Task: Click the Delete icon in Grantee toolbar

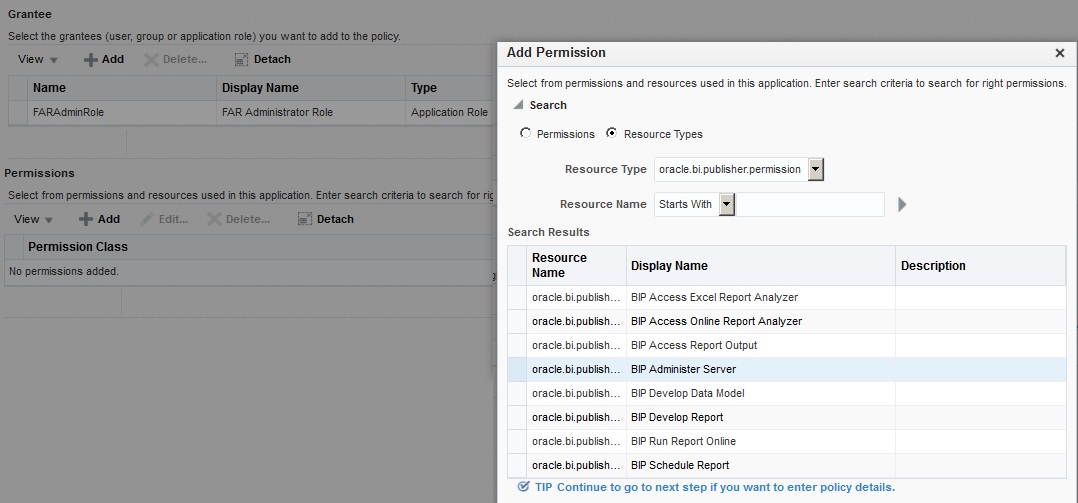Action: 151,60
